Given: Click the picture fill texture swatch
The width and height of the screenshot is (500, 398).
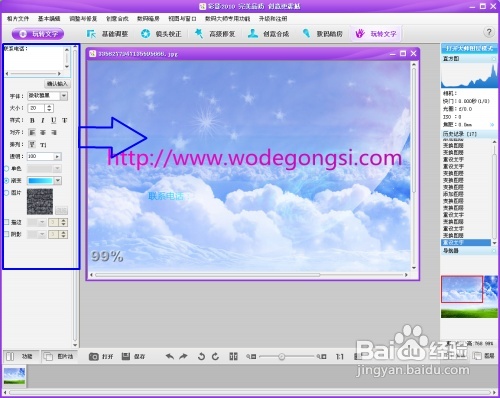Looking at the screenshot, I should pyautogui.click(x=40, y=201).
